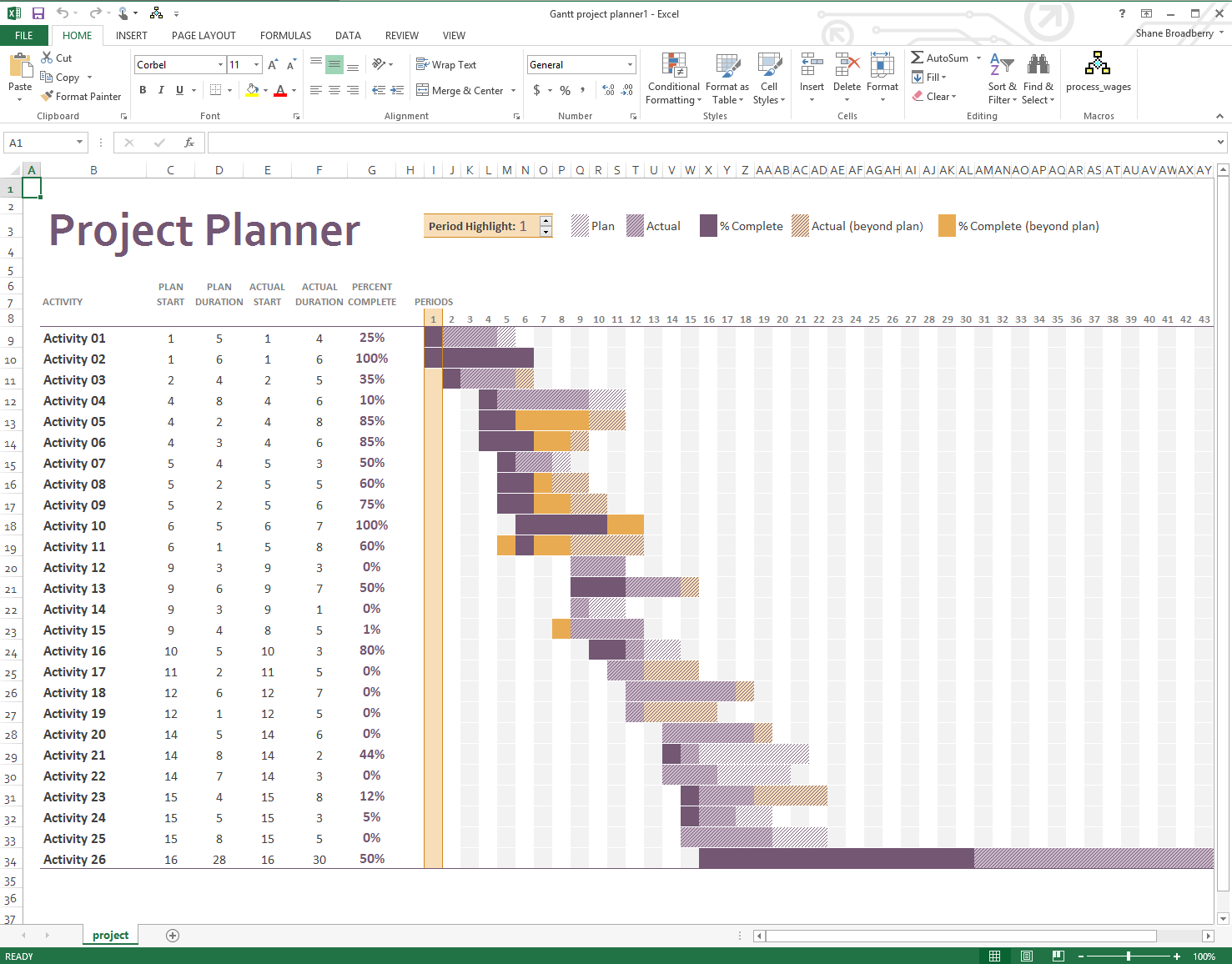Viewport: 1232px width, 964px height.
Task: Apply percent style number format
Action: tap(566, 90)
